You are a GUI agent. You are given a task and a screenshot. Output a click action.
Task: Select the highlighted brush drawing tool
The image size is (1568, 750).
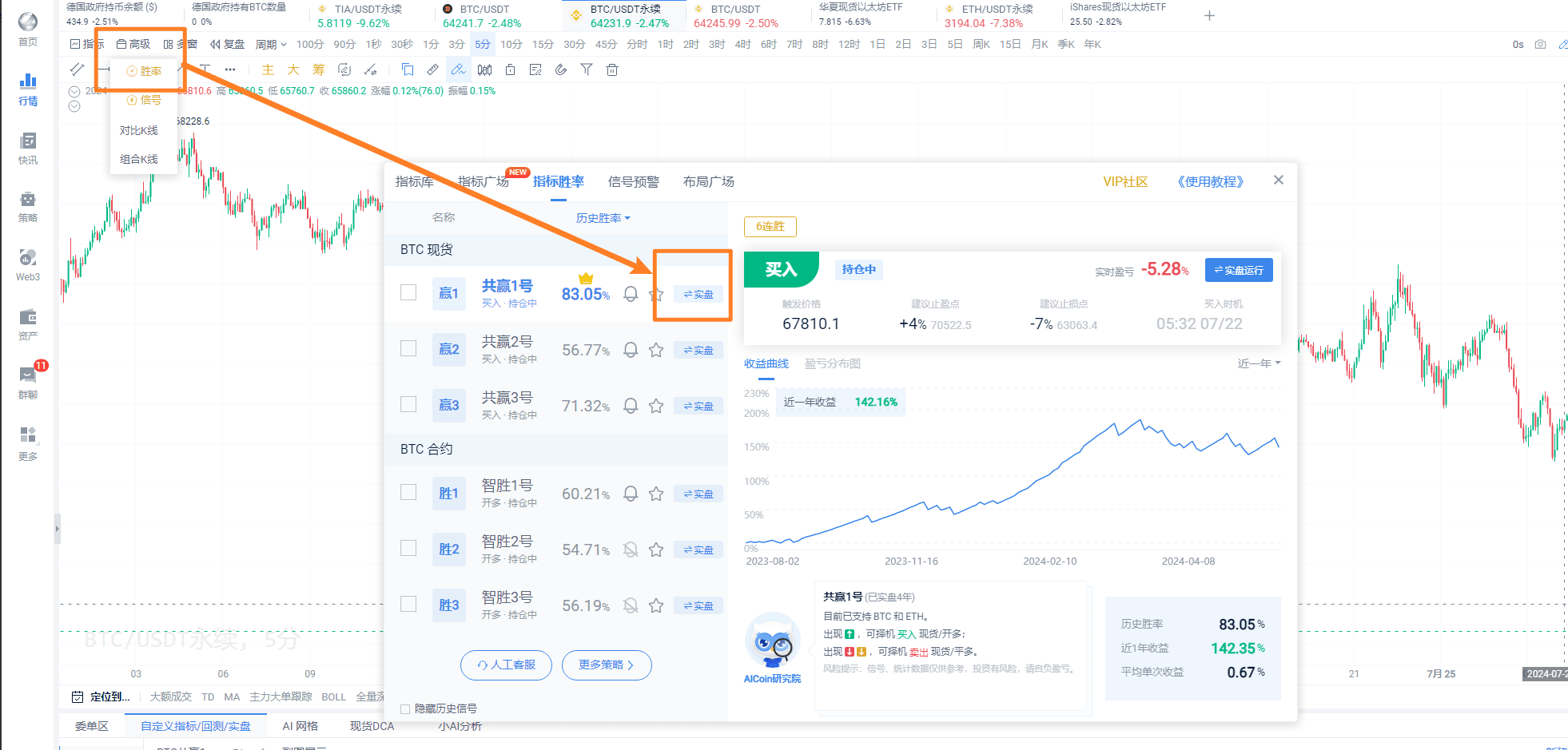point(458,69)
